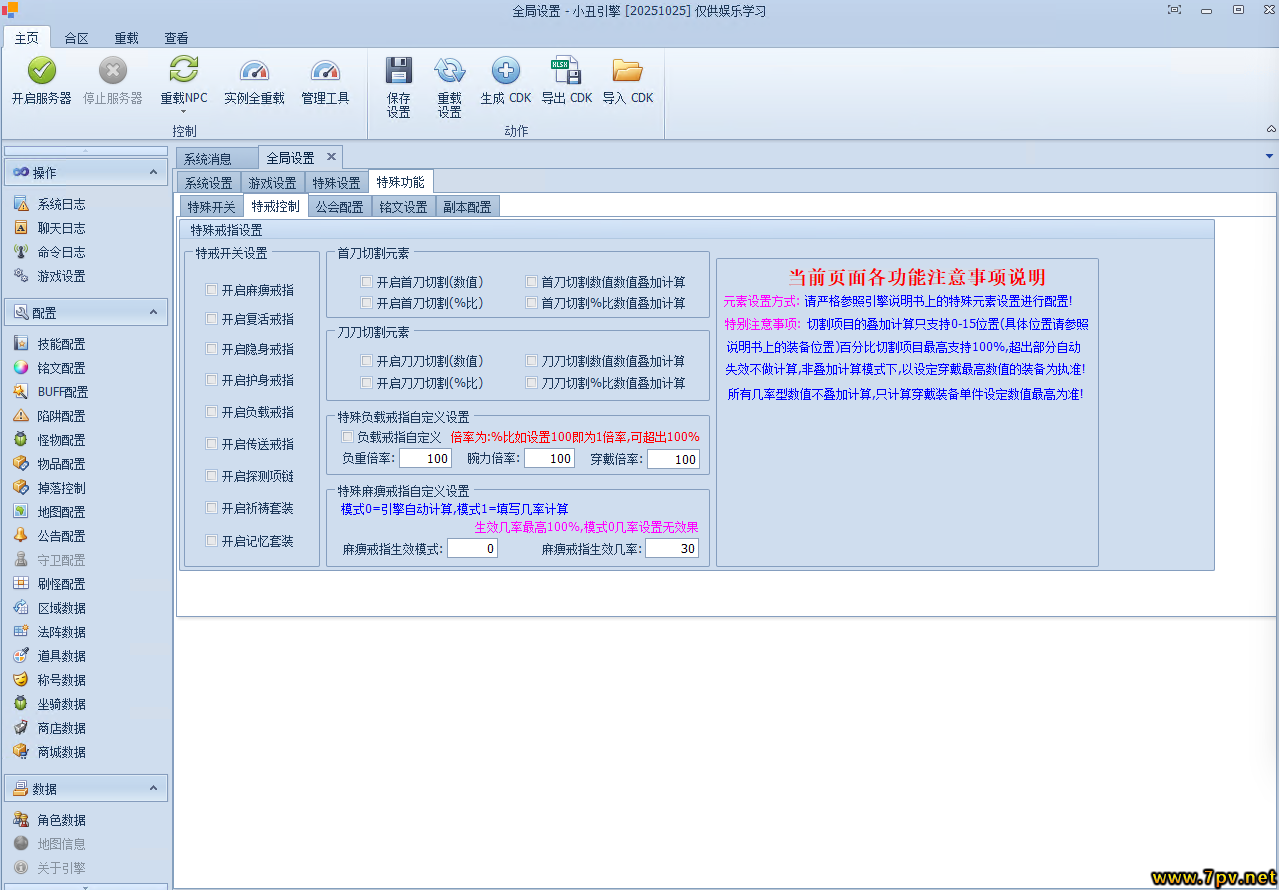Open 管理工具 from the ribbon
Viewport: 1279px width, 890px height.
click(325, 71)
